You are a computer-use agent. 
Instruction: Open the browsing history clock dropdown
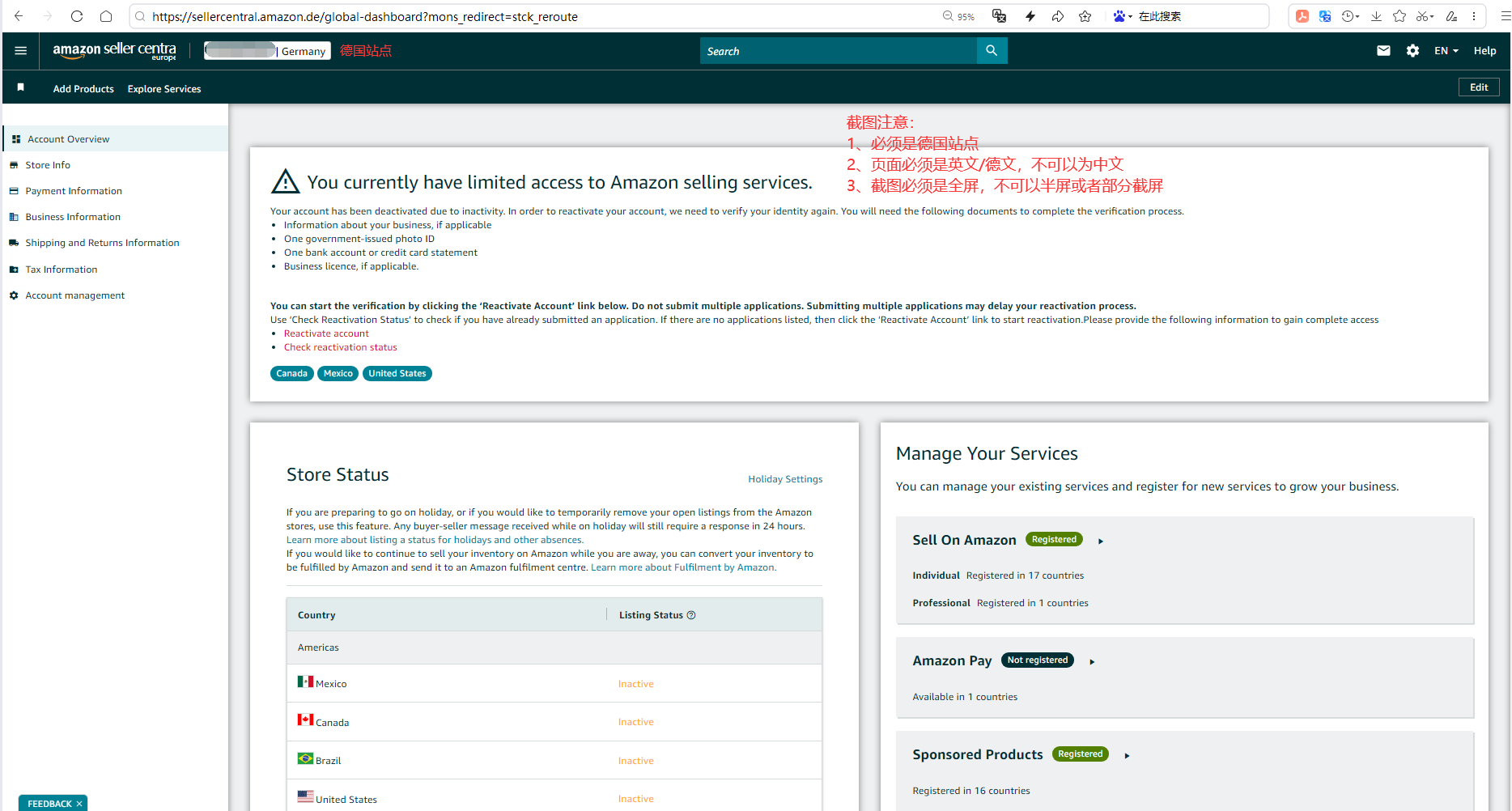coord(1350,16)
